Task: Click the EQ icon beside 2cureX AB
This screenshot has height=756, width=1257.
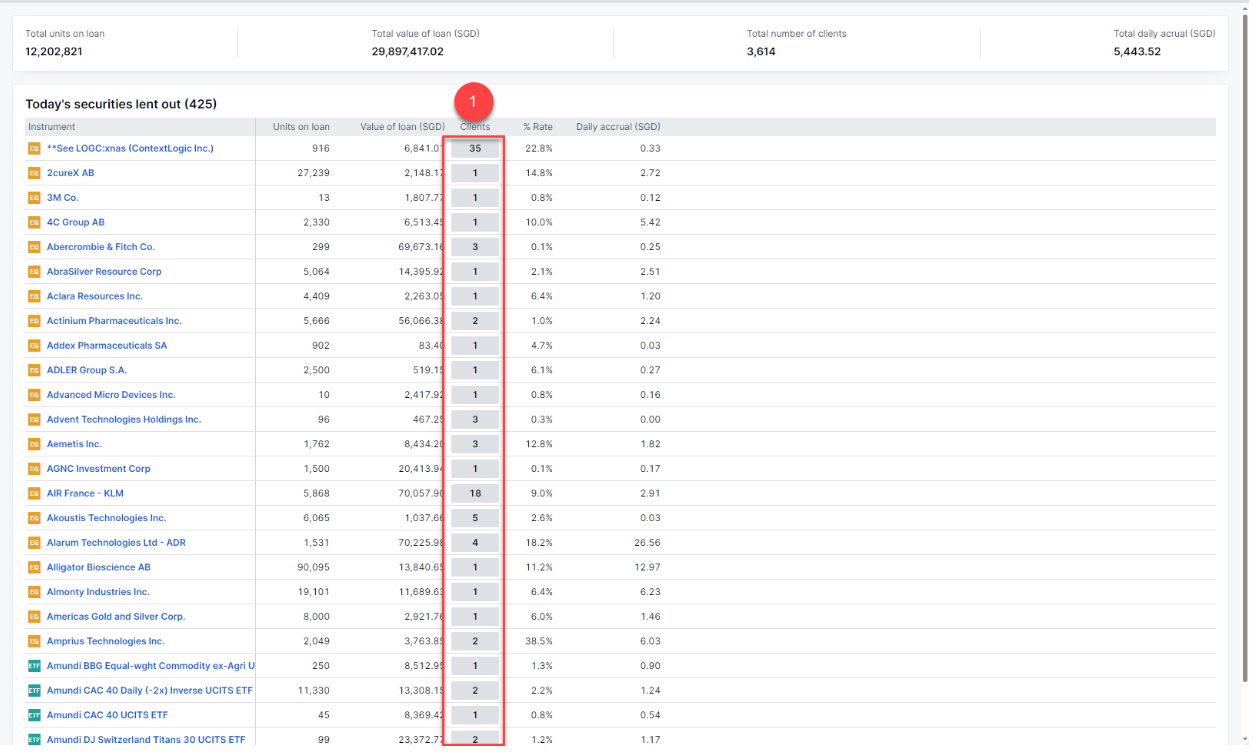Action: point(34,173)
